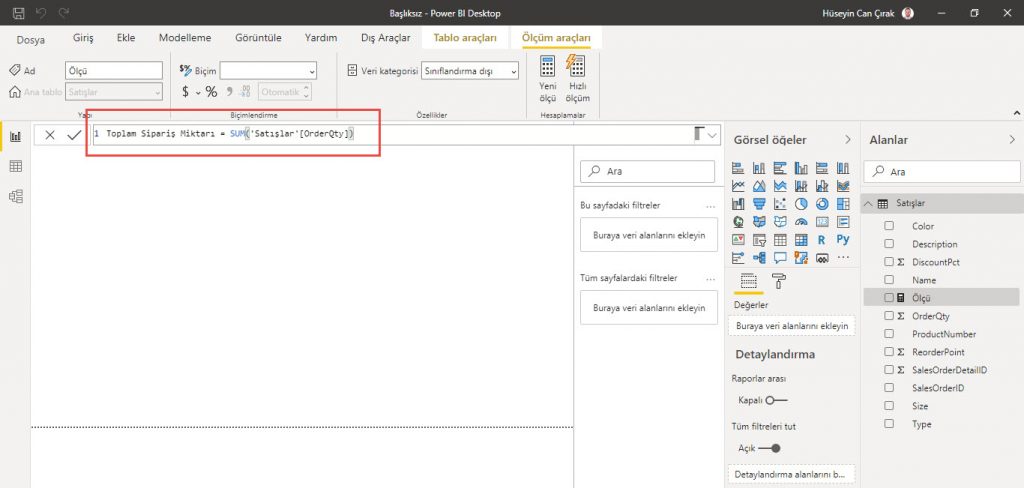The width and height of the screenshot is (1024, 488).
Task: Get more visuals via ellipsis icon
Action: [x=843, y=258]
